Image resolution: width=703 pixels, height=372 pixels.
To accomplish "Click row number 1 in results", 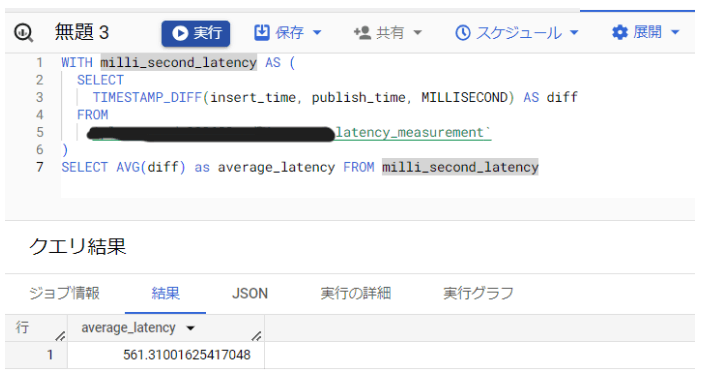I will pos(50,355).
